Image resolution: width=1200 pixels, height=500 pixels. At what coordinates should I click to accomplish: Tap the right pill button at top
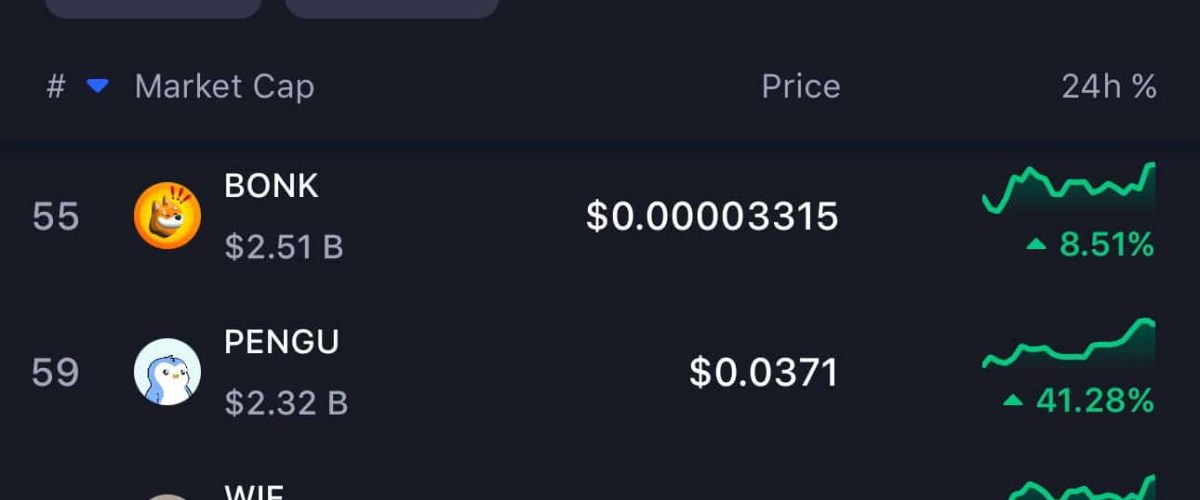[x=392, y=8]
